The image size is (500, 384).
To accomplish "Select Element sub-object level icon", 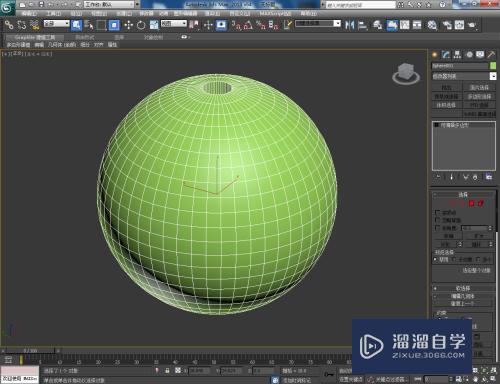I will 481,203.
